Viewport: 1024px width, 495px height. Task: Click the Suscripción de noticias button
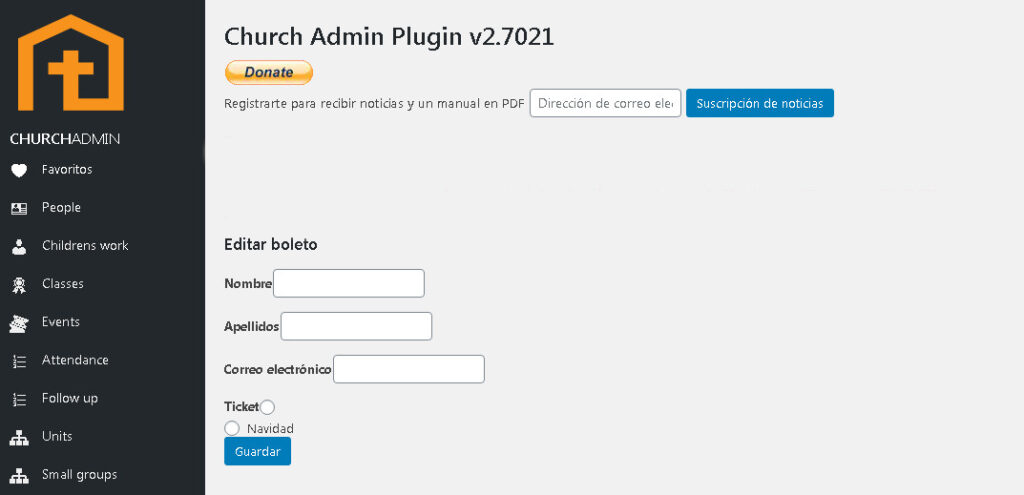click(759, 103)
